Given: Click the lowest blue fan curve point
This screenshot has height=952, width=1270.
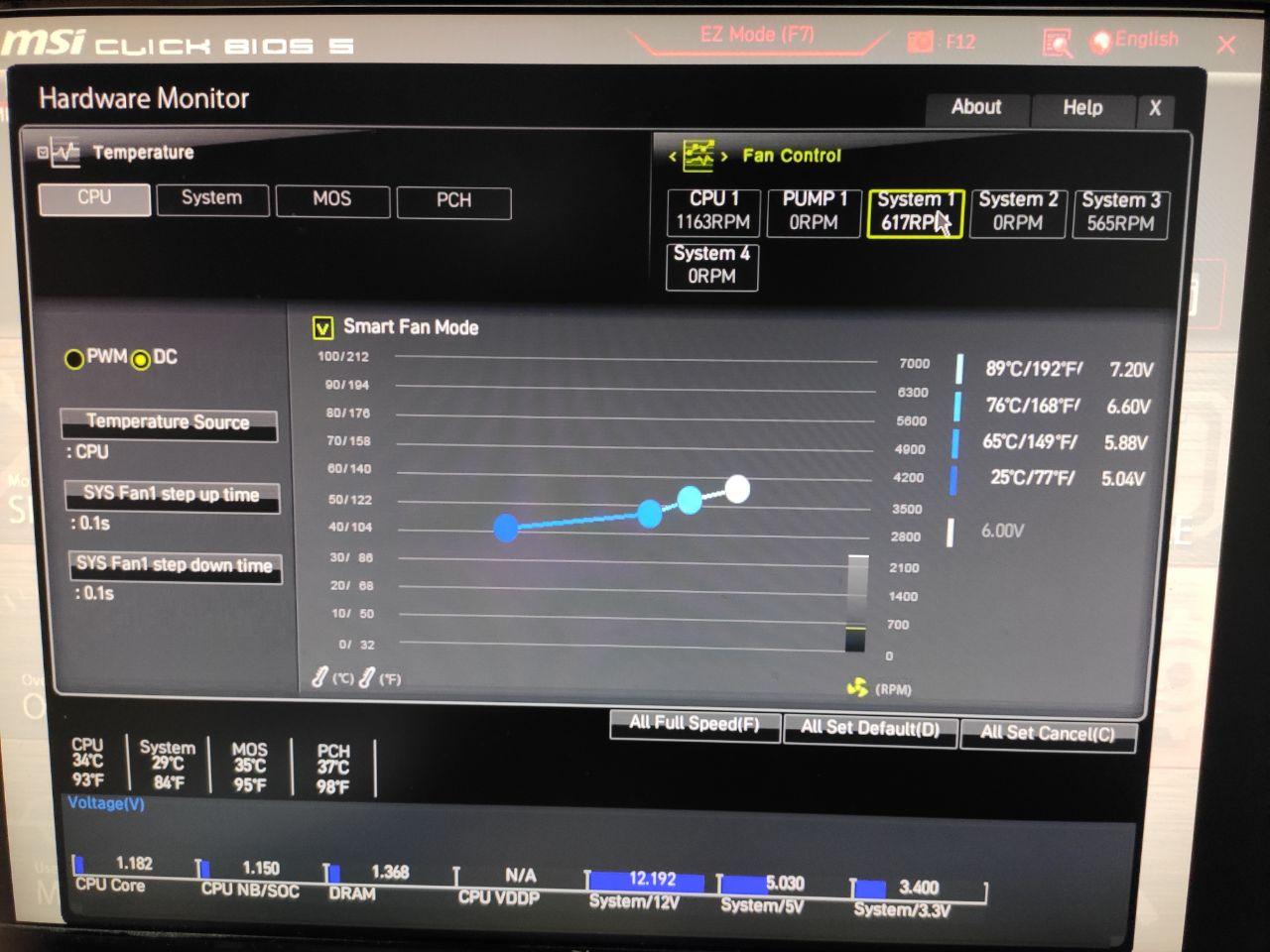Looking at the screenshot, I should click(x=506, y=528).
